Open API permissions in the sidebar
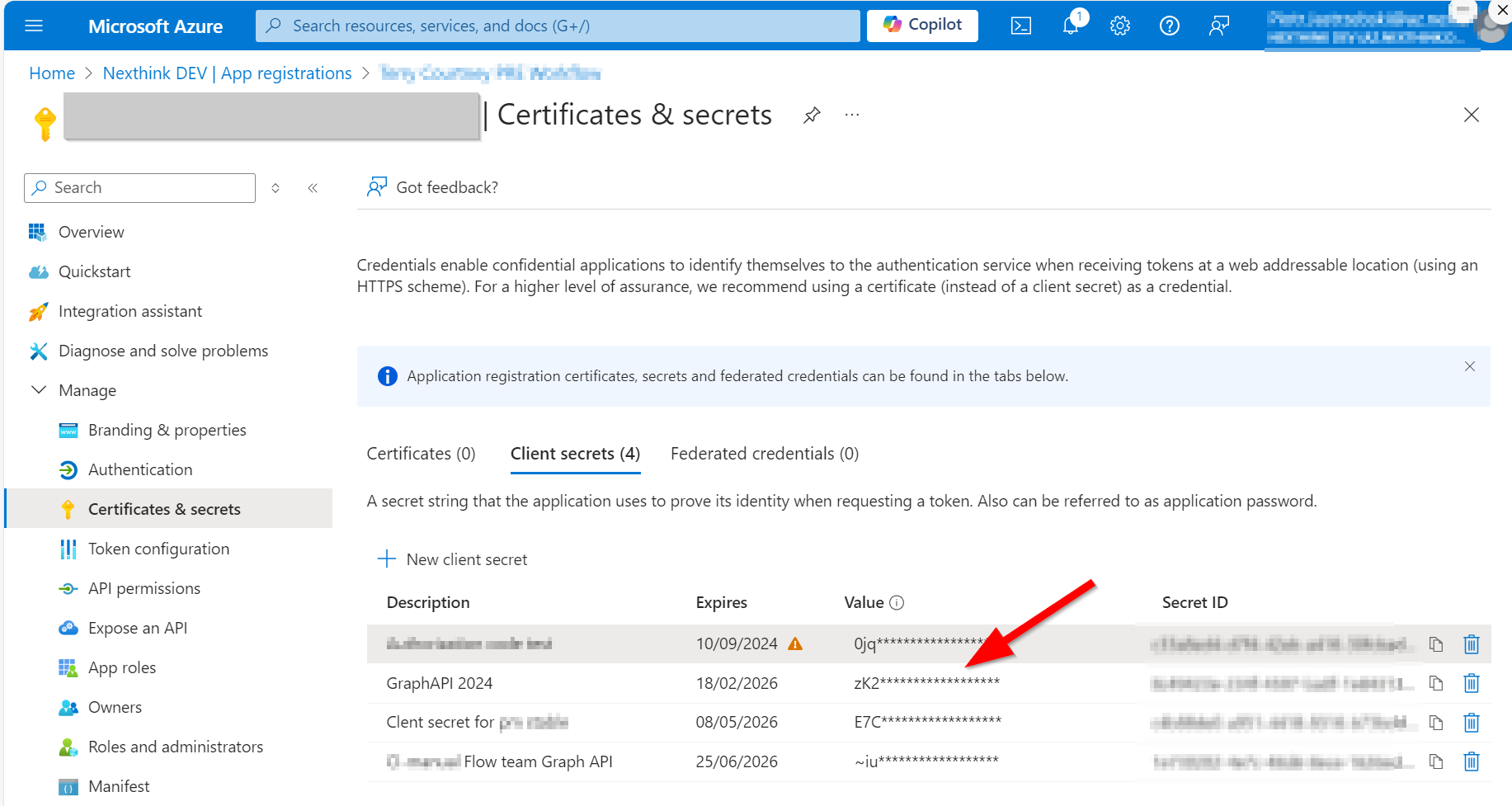 (144, 588)
